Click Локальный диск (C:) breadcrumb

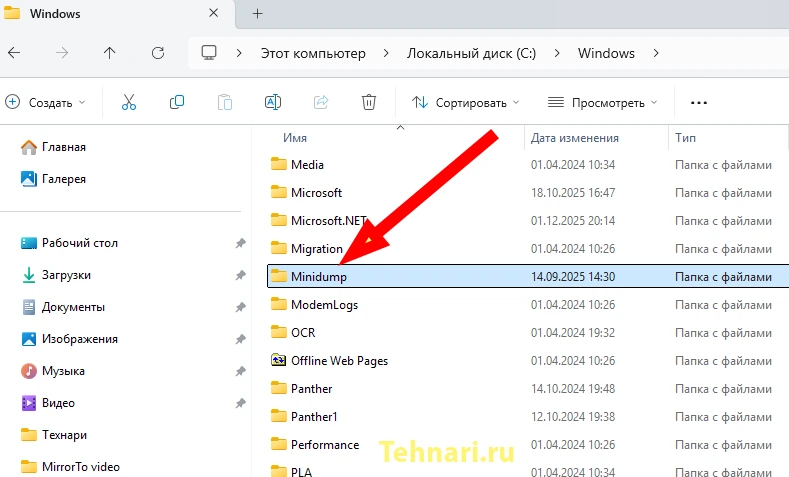[x=471, y=53]
